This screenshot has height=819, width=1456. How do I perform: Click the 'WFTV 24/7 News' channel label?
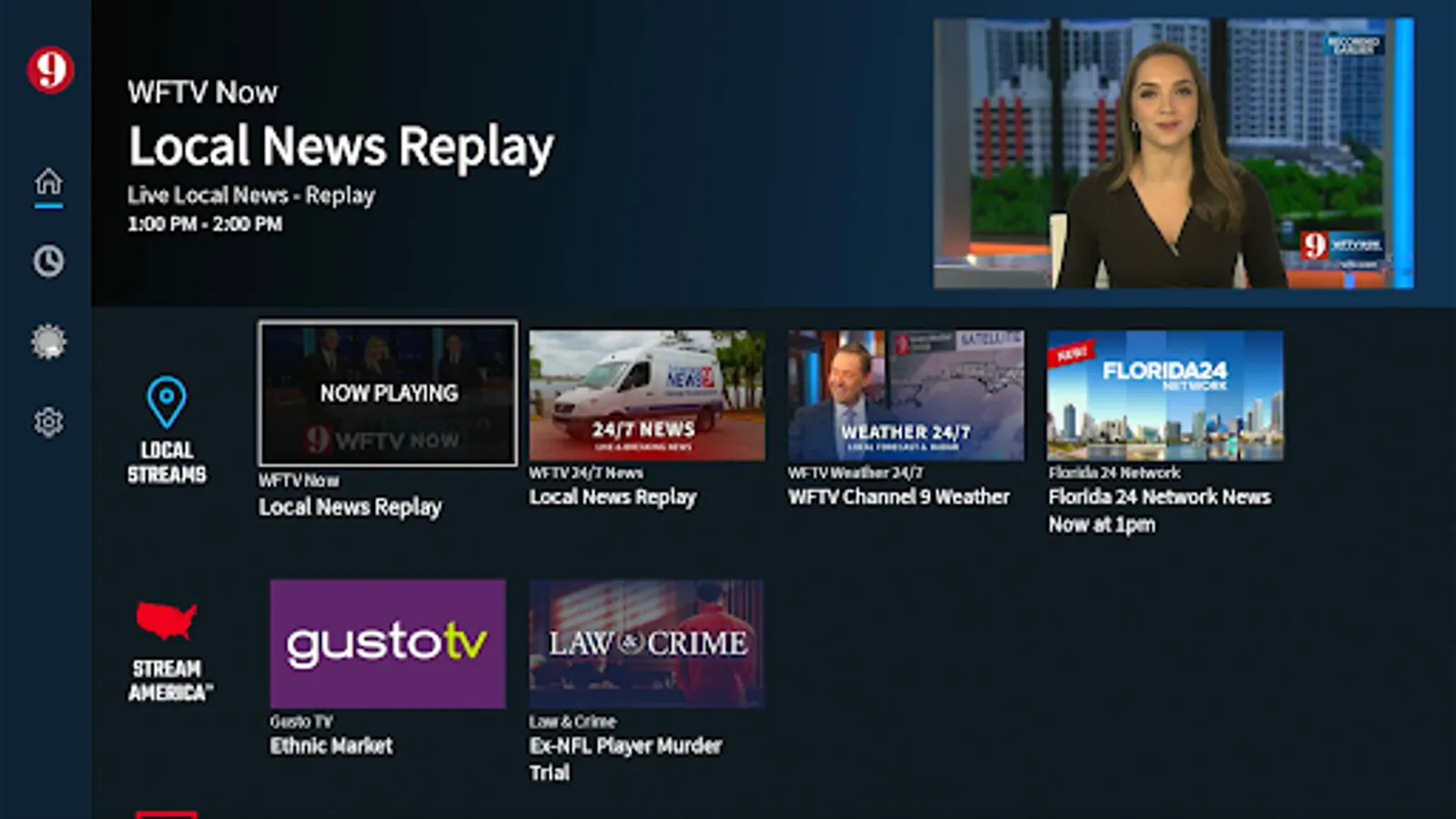[586, 473]
